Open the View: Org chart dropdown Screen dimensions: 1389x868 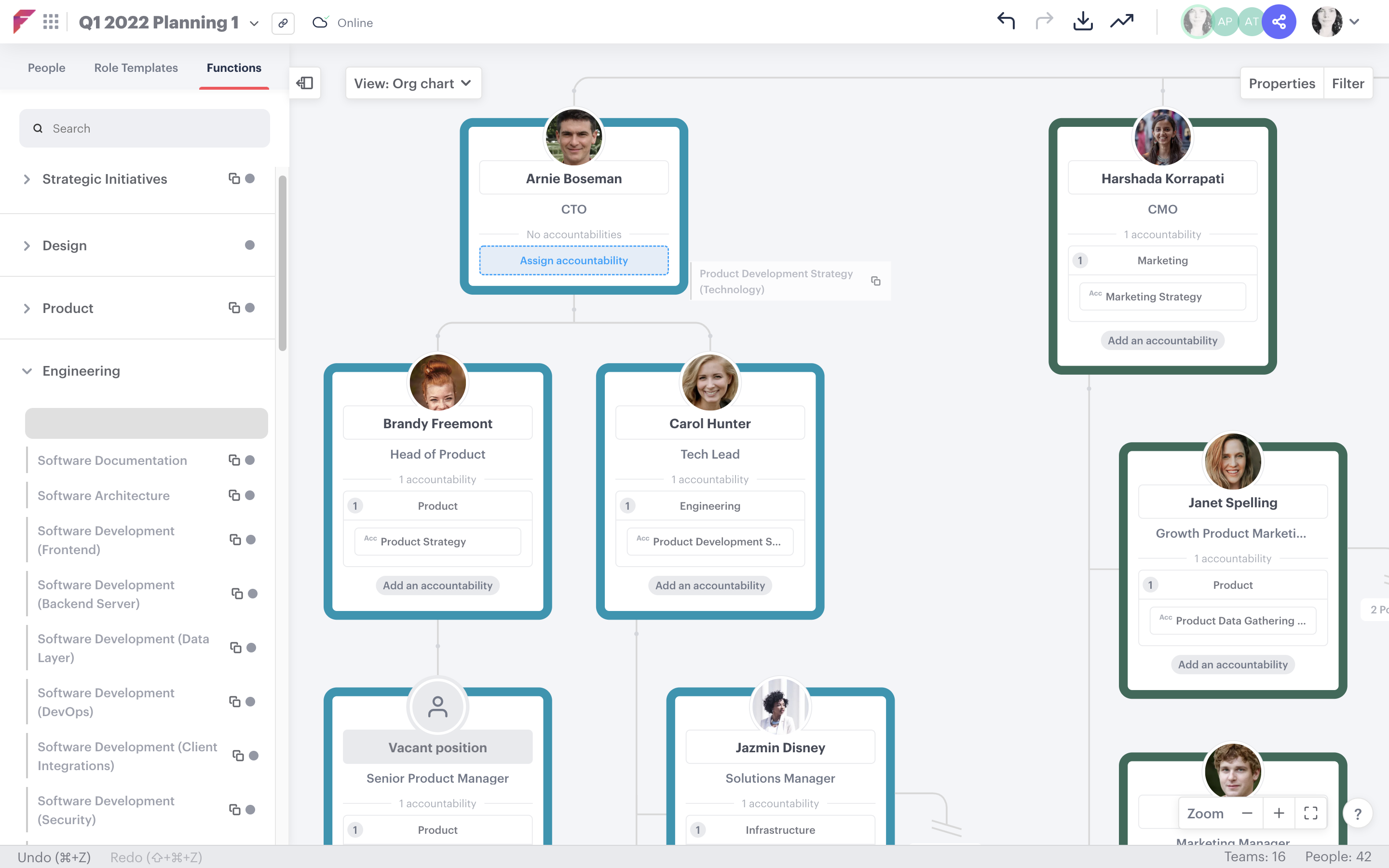pos(413,82)
